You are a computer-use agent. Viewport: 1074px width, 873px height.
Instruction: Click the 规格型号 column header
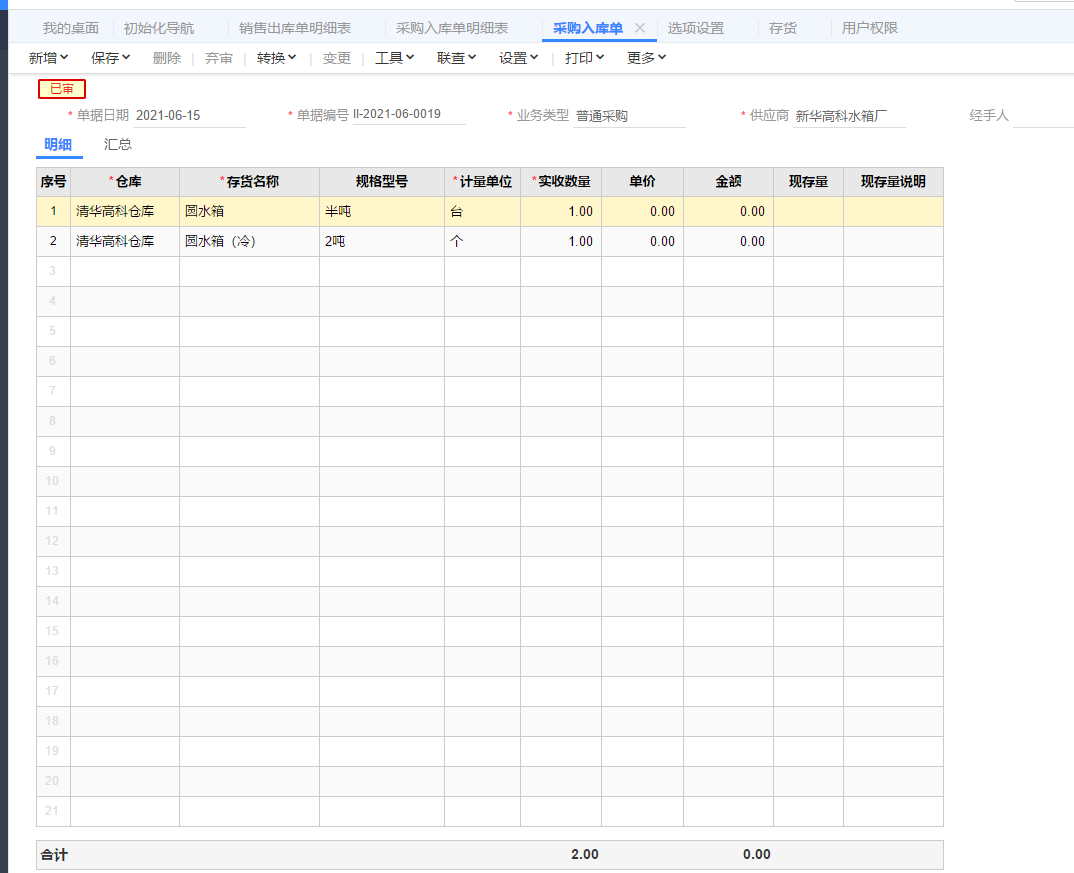382,182
